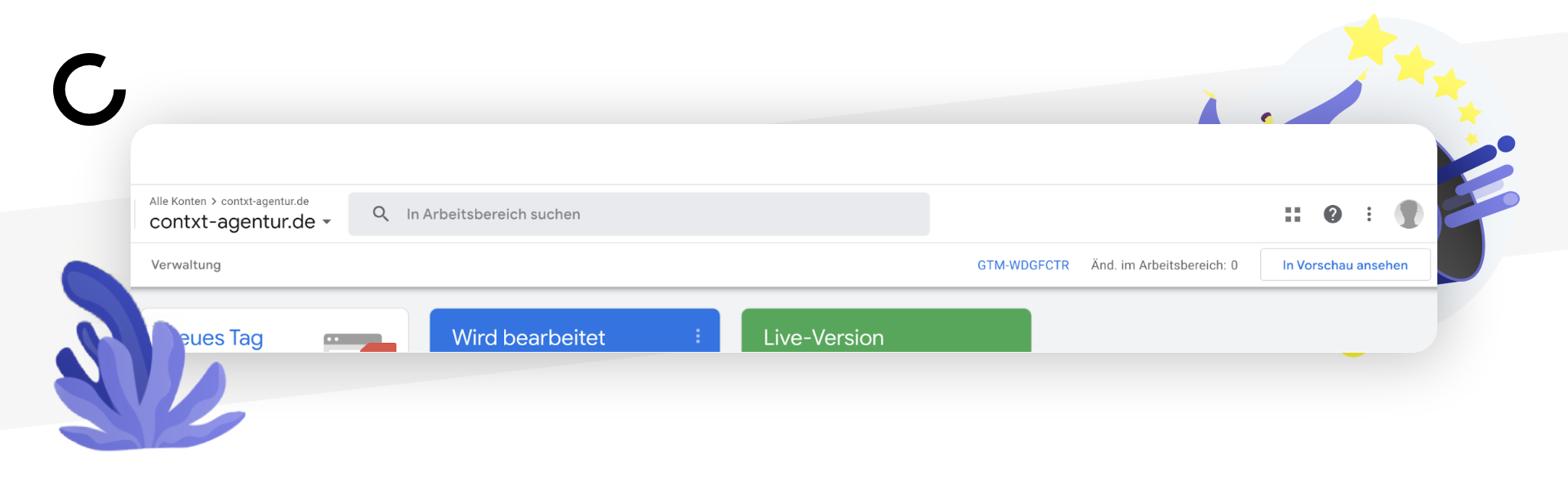This screenshot has width=1568, height=498.
Task: Click In Vorschau ansehen button
Action: pyautogui.click(x=1345, y=265)
